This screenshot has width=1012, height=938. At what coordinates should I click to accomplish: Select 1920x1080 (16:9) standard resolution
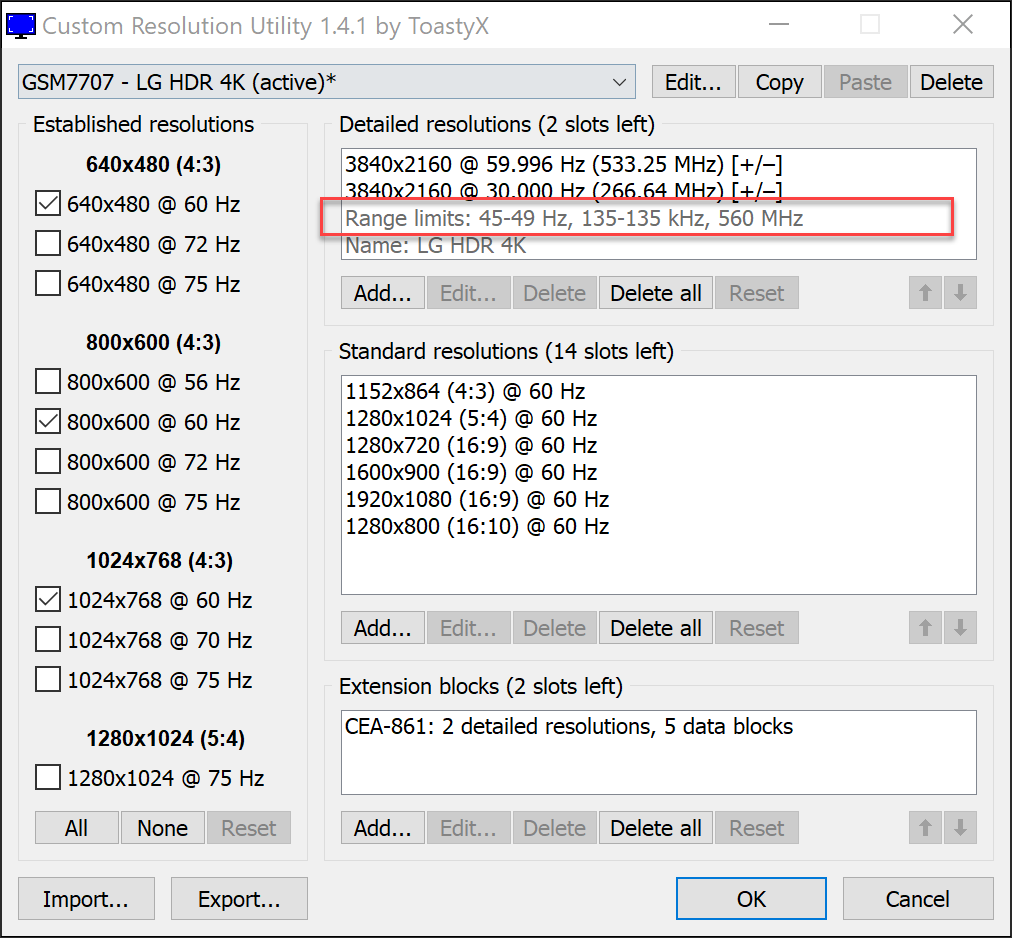tap(477, 499)
